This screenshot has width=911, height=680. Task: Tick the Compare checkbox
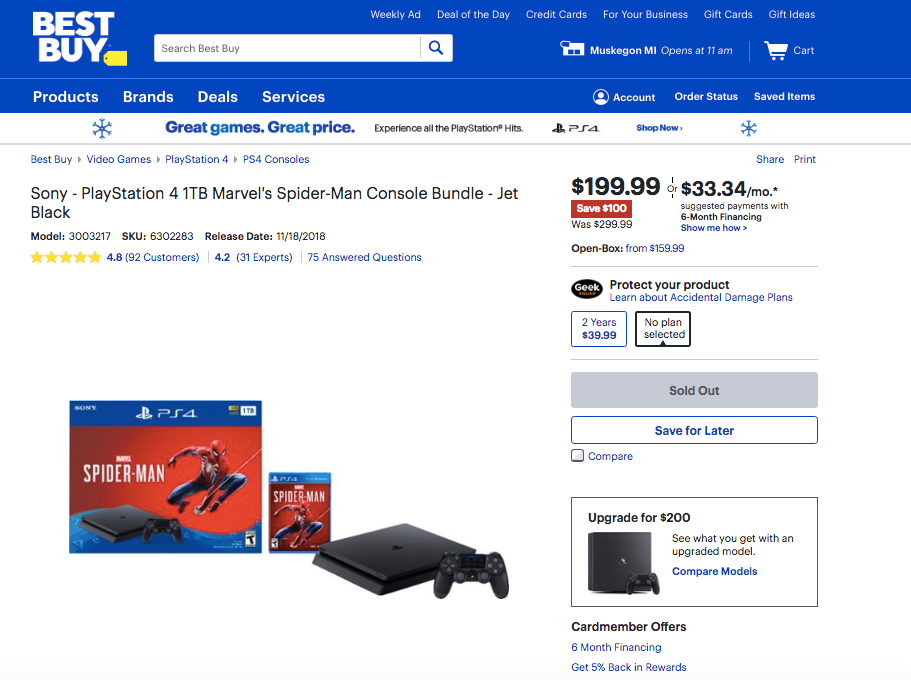(x=578, y=456)
